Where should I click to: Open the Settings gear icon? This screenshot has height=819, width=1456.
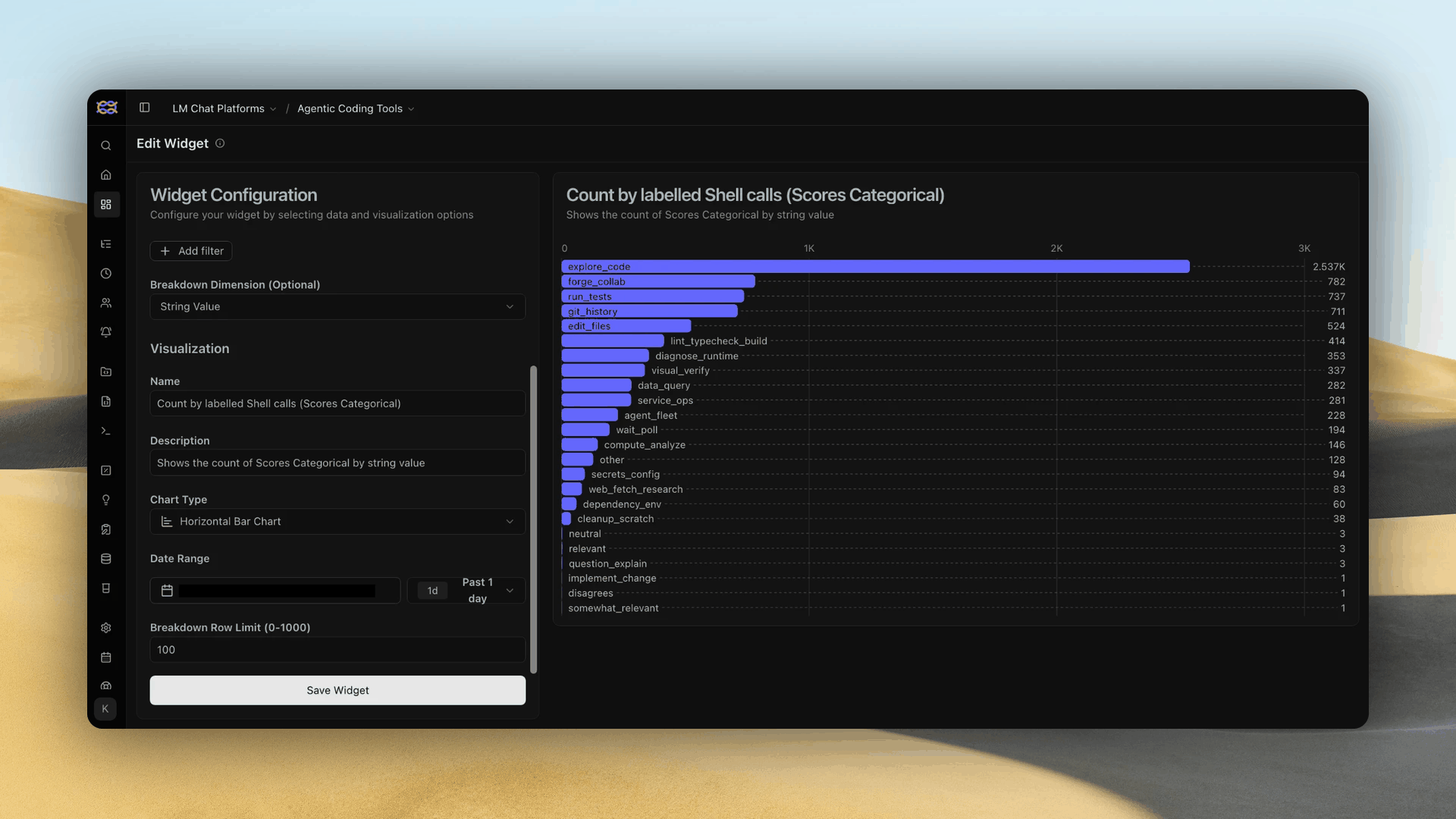[106, 628]
